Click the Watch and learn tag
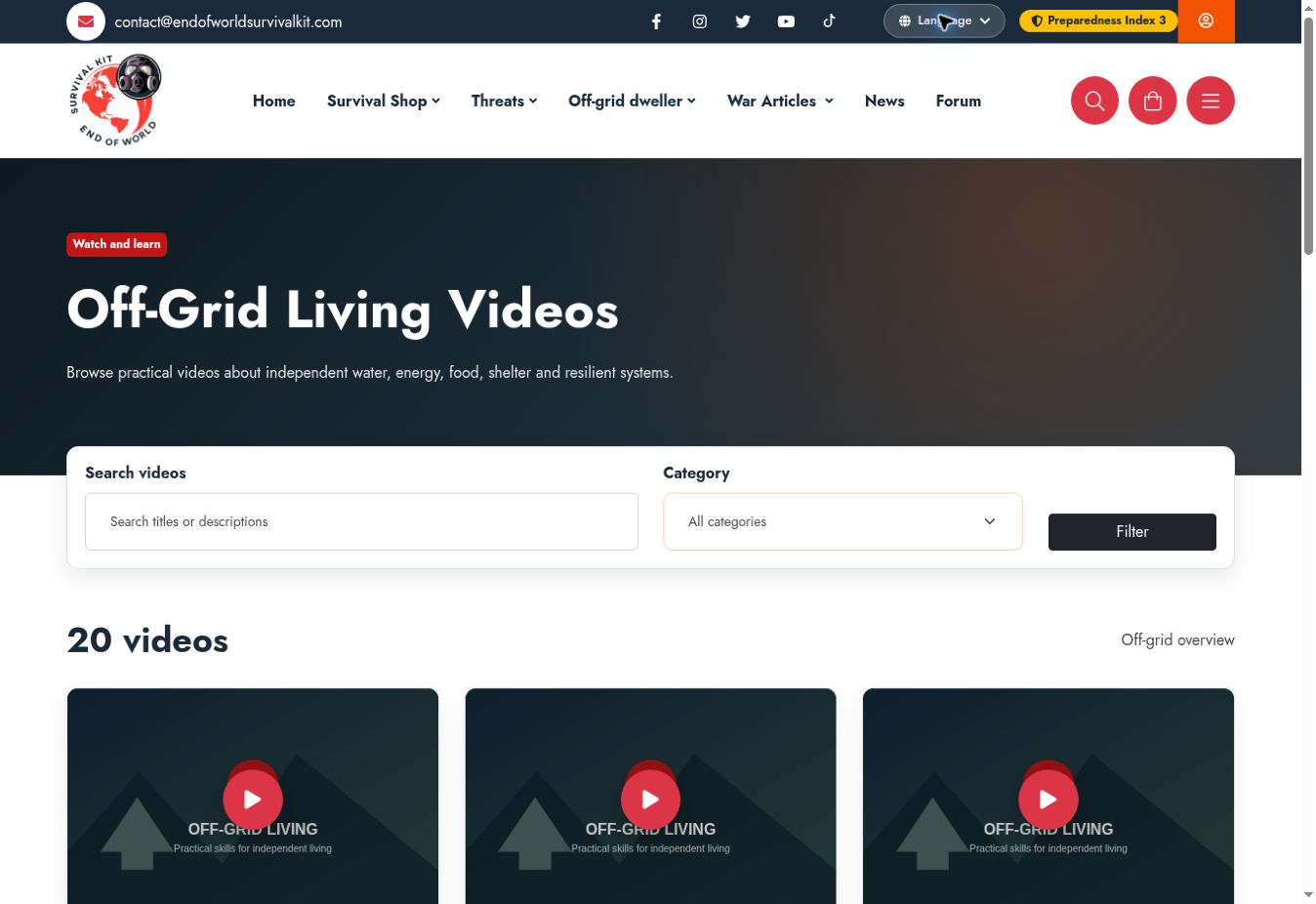Image resolution: width=1316 pixels, height=904 pixels. pos(116,244)
